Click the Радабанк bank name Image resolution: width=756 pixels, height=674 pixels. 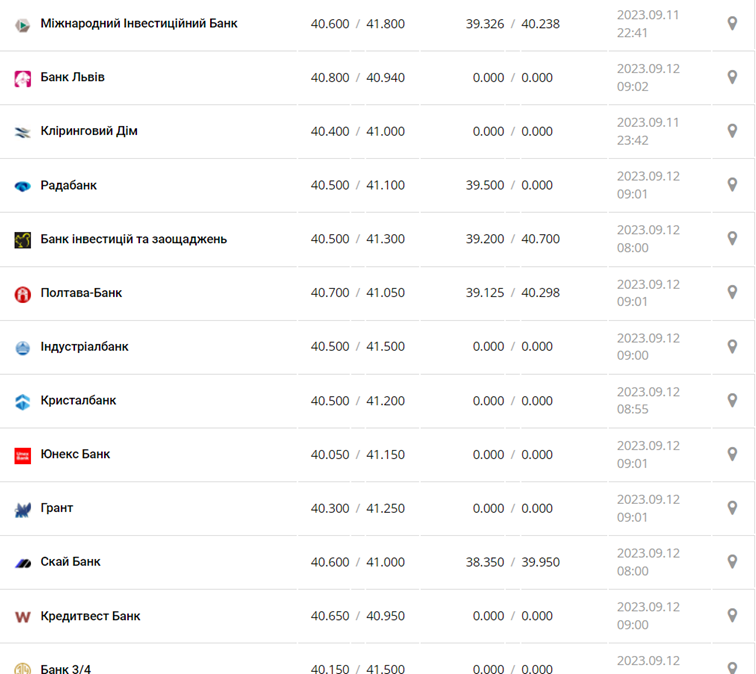coord(68,185)
